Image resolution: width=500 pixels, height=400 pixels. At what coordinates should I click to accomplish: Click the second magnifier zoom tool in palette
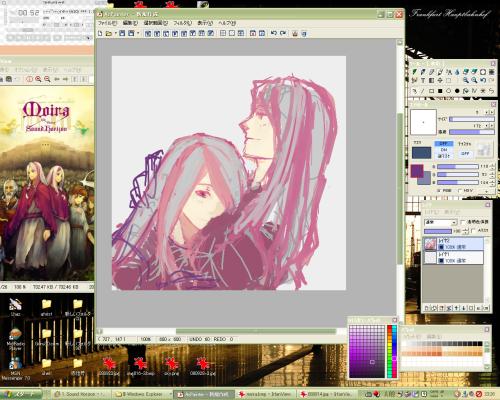coord(474,80)
